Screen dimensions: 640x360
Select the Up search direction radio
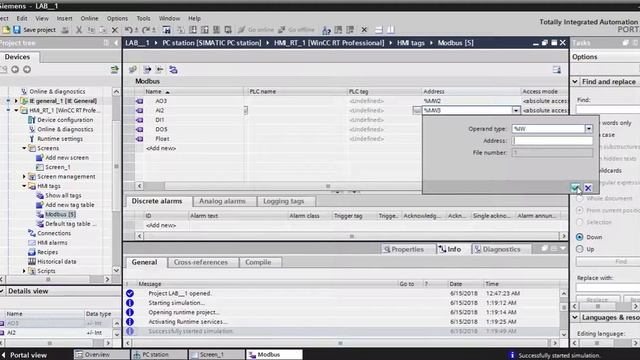[x=580, y=249]
